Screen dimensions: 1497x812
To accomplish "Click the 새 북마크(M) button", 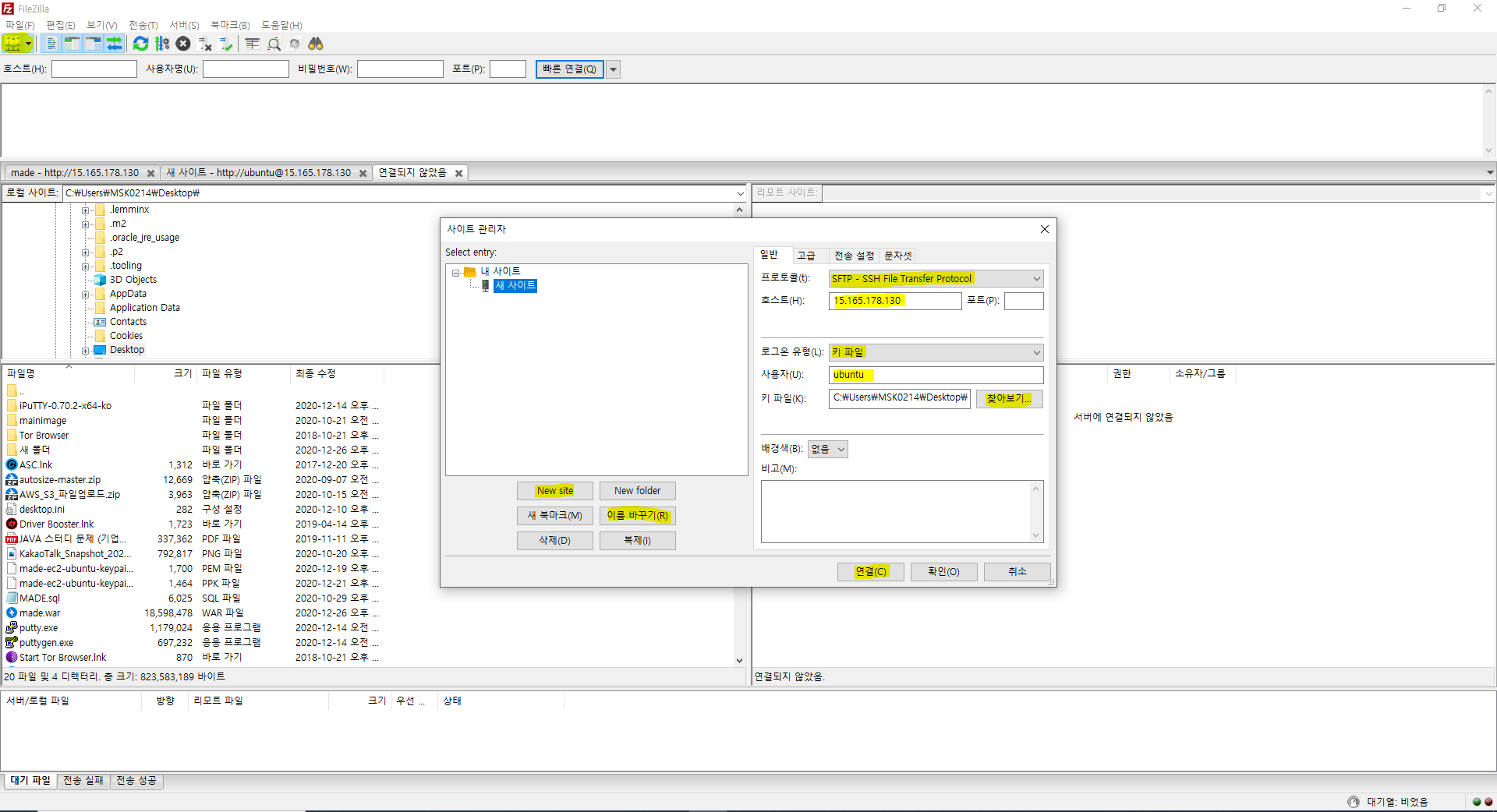I will click(x=555, y=516).
